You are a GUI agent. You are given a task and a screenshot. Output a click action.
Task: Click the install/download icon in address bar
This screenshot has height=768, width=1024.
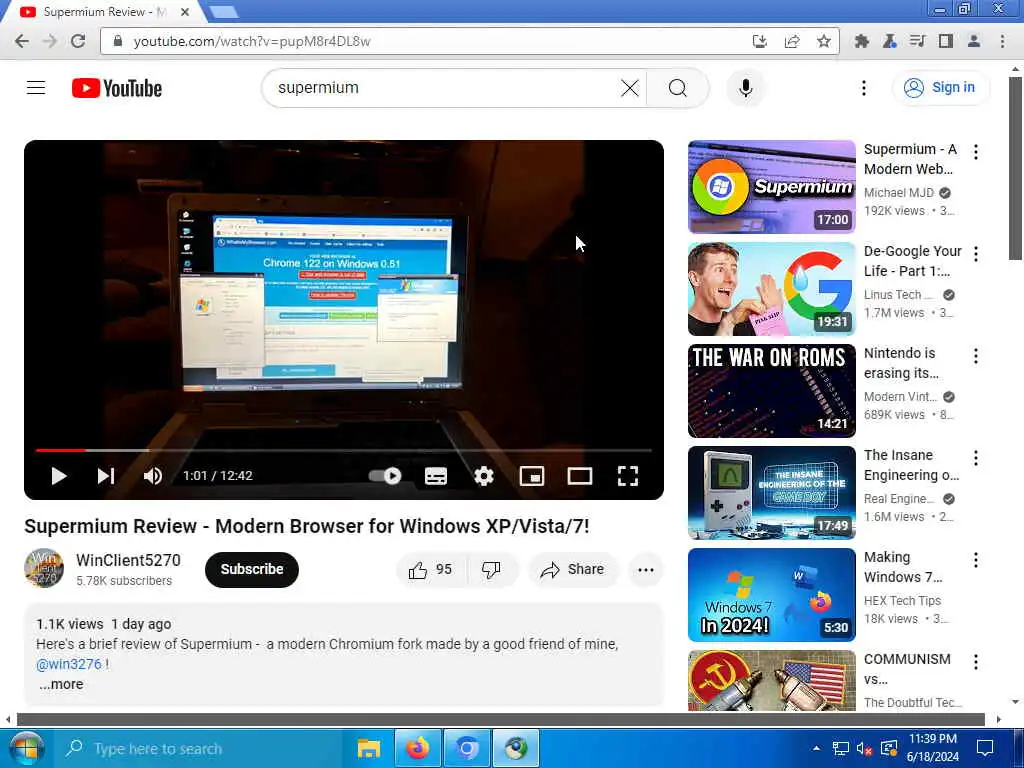pyautogui.click(x=760, y=41)
